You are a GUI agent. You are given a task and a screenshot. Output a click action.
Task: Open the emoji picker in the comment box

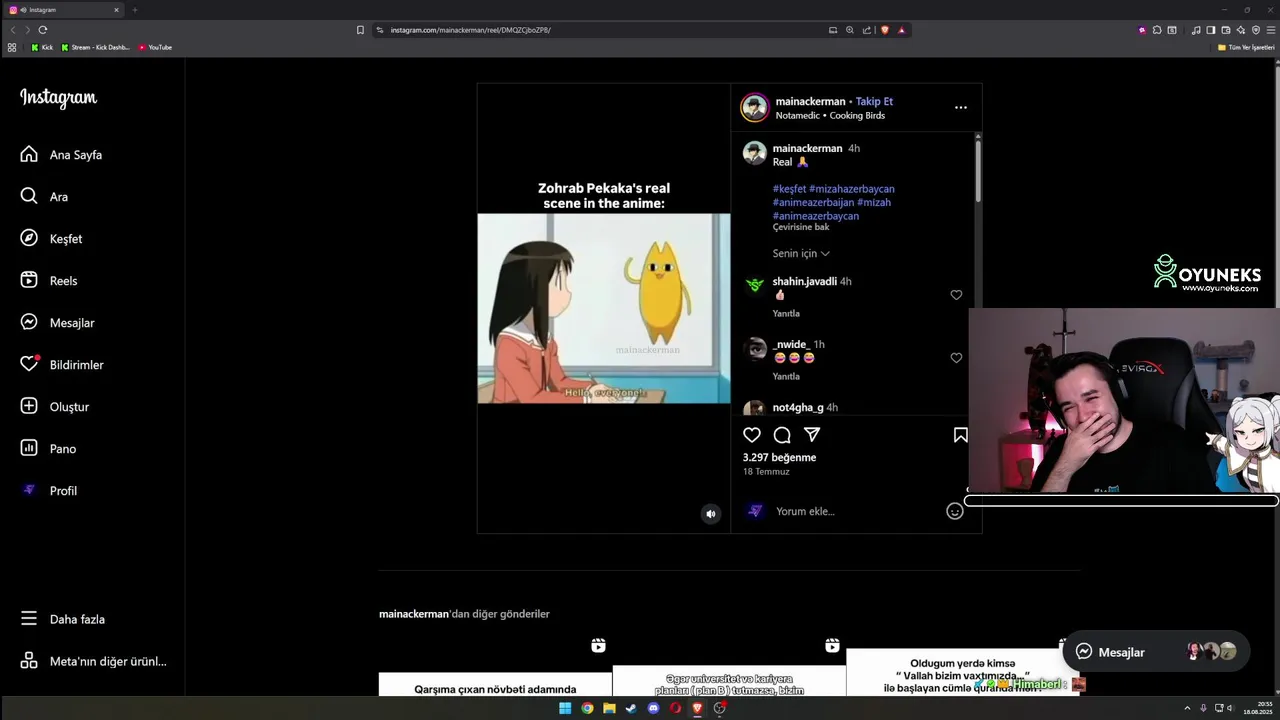coord(955,511)
